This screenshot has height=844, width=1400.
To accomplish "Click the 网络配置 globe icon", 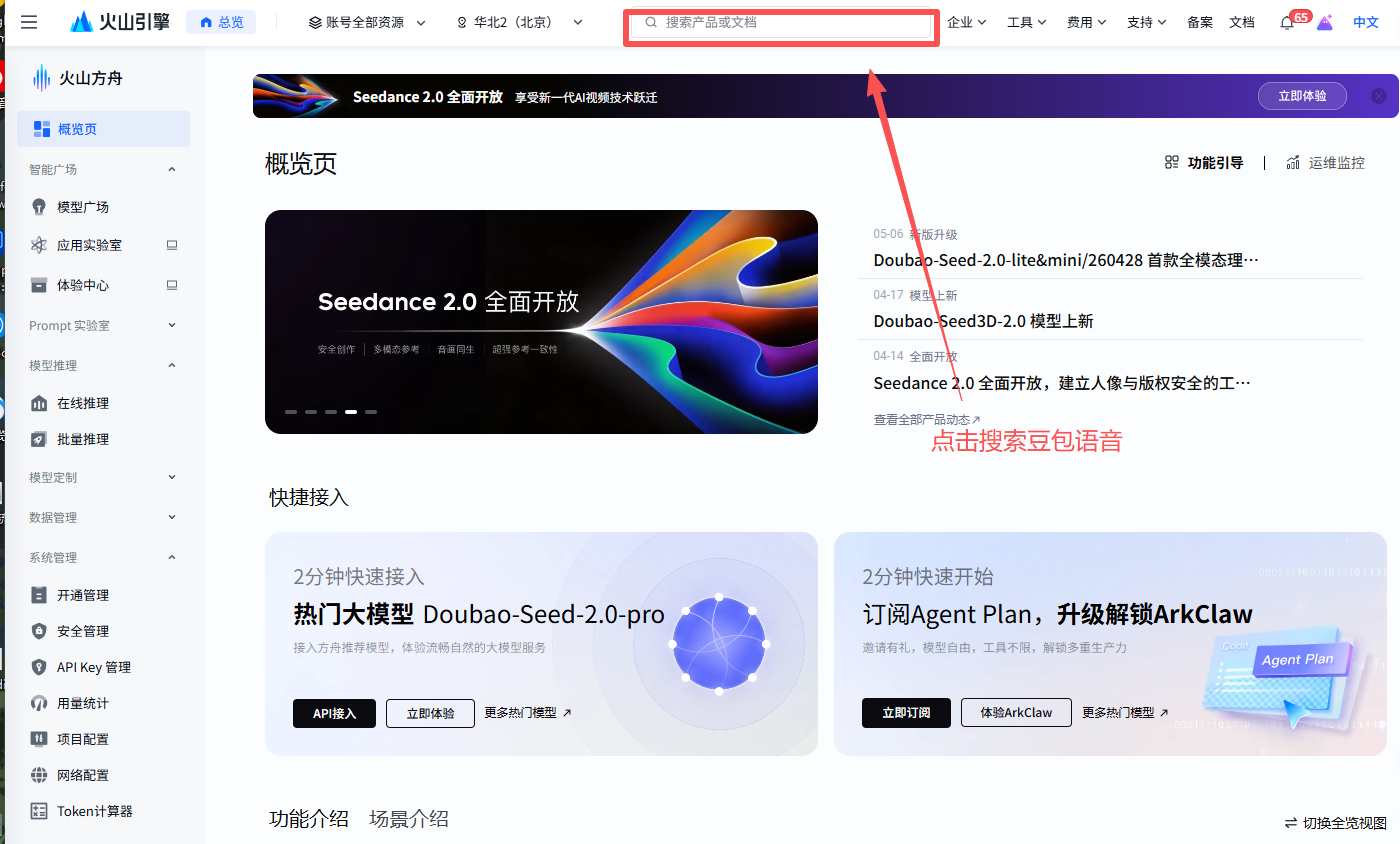I will click(39, 775).
